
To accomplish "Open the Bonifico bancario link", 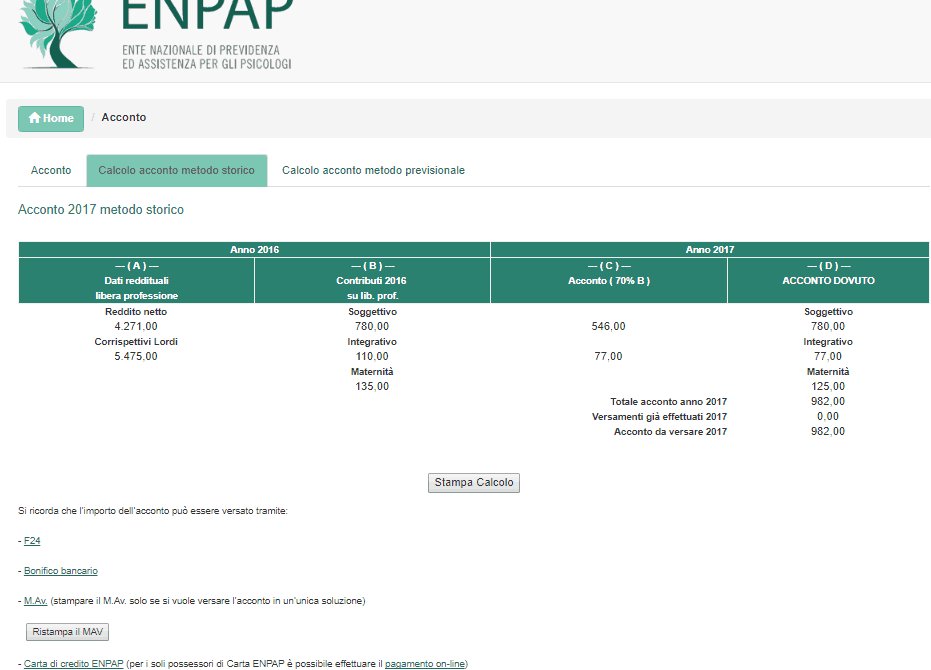I will point(61,571).
